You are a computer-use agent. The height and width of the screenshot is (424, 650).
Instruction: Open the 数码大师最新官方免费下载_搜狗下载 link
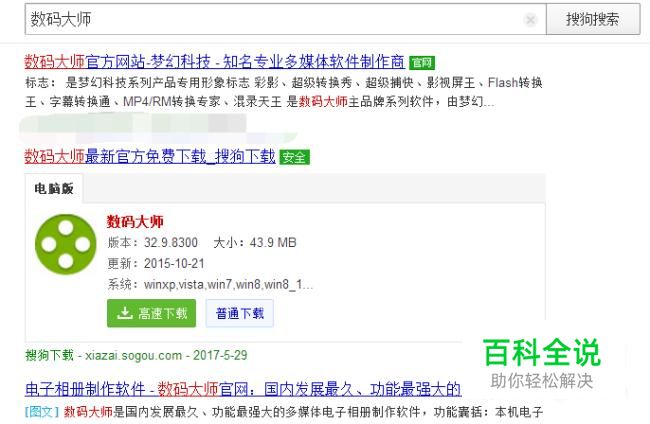[150, 156]
